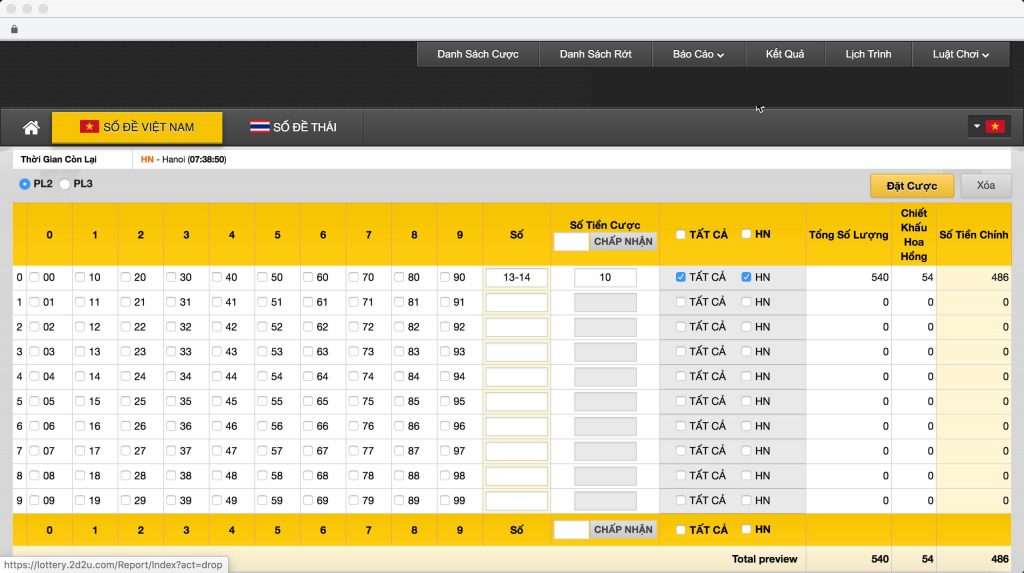Screen dimensions: 1024x573
Task: Open Danh Sách Cược menu item
Action: [x=477, y=54]
